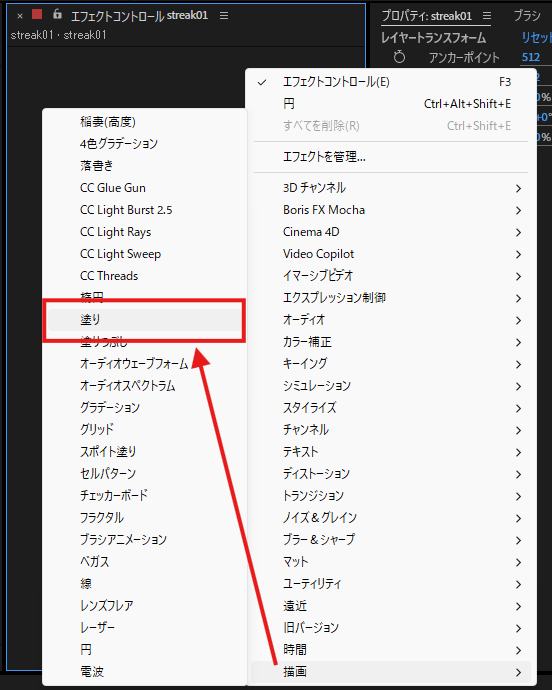The image size is (552, 690).
Task: Switch to the ブラシ tab
Action: (526, 16)
